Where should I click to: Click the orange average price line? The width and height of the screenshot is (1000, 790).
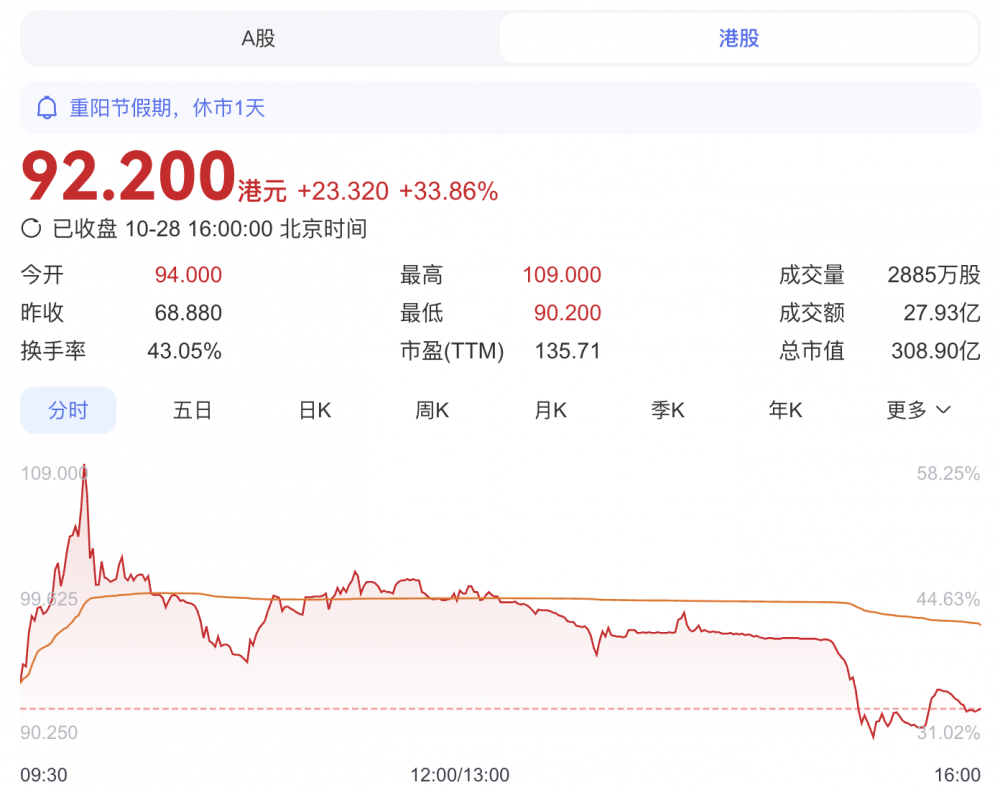[x=600, y=600]
